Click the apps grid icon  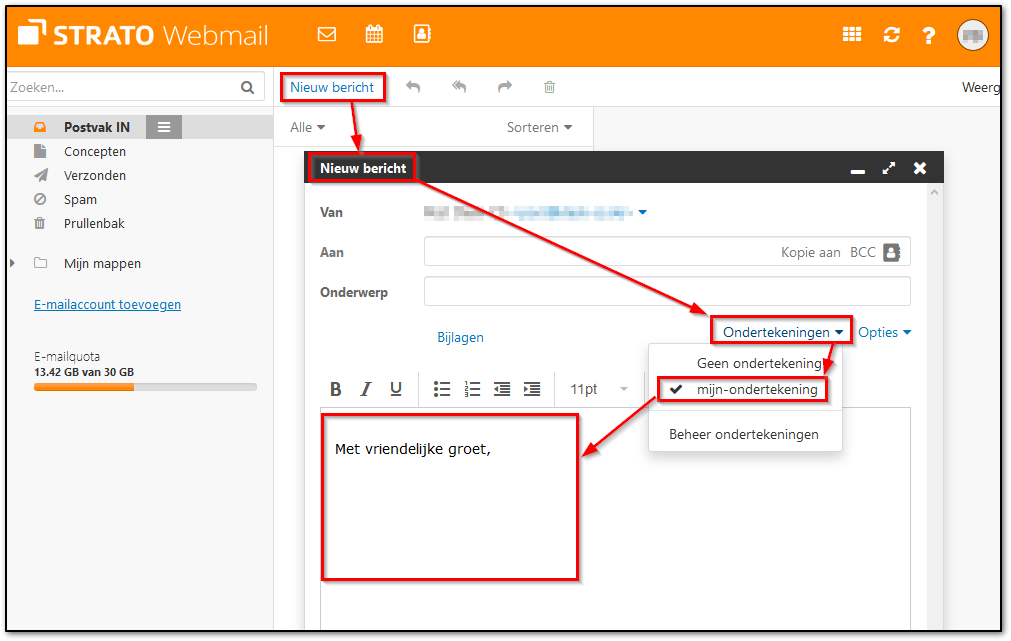(x=851, y=33)
